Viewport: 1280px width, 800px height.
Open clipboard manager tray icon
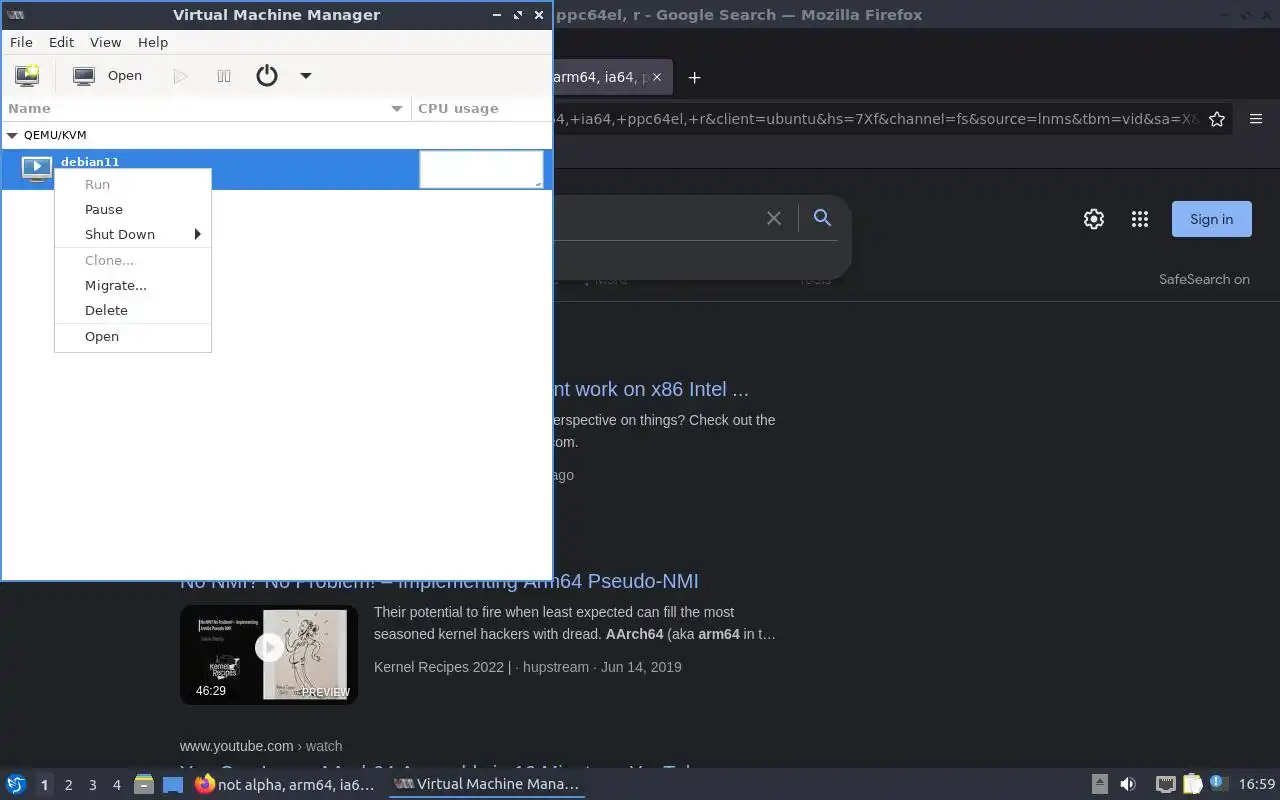point(1192,784)
